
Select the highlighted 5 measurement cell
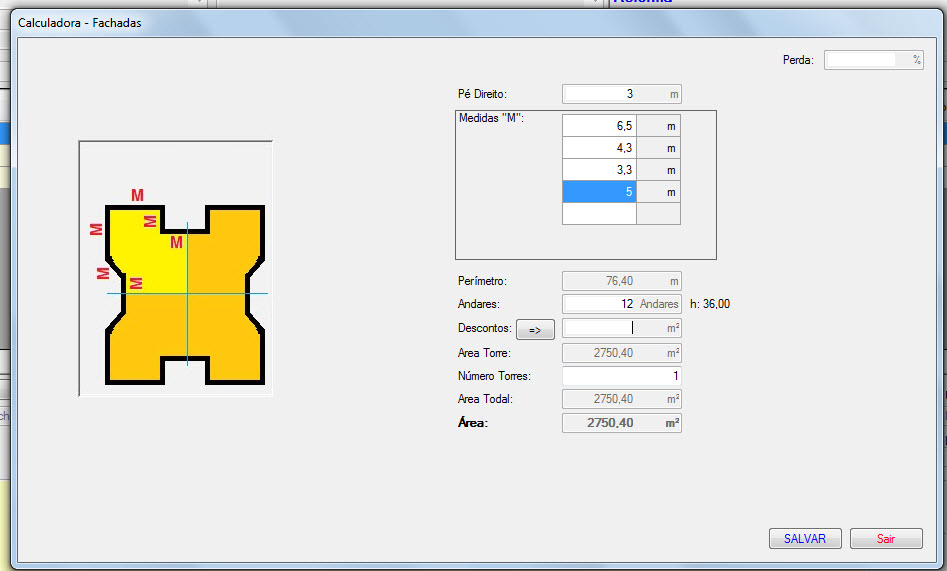pyautogui.click(x=599, y=192)
